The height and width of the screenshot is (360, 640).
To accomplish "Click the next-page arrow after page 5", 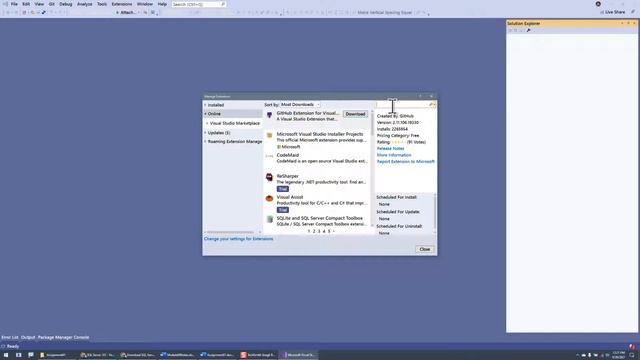I will pos(333,231).
